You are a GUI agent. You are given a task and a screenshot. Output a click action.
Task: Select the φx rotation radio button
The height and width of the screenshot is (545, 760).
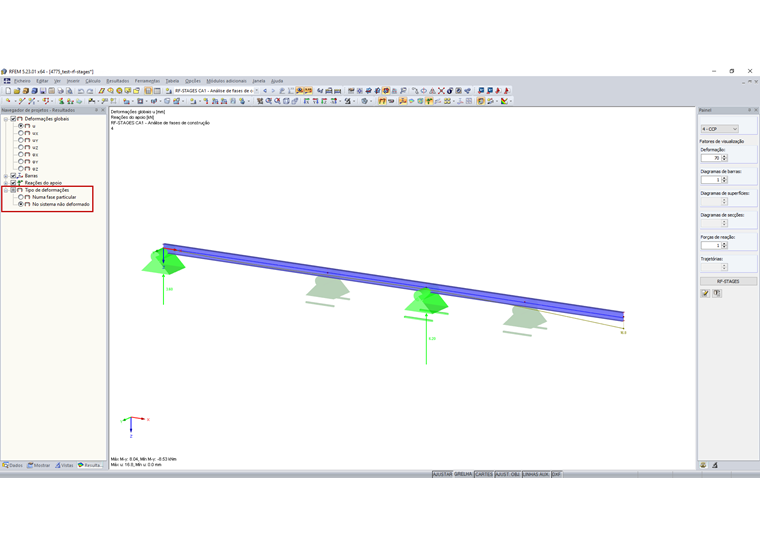click(x=21, y=154)
